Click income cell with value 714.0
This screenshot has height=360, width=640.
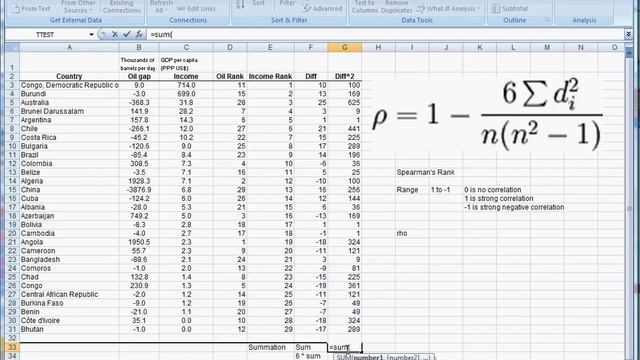[x=186, y=85]
